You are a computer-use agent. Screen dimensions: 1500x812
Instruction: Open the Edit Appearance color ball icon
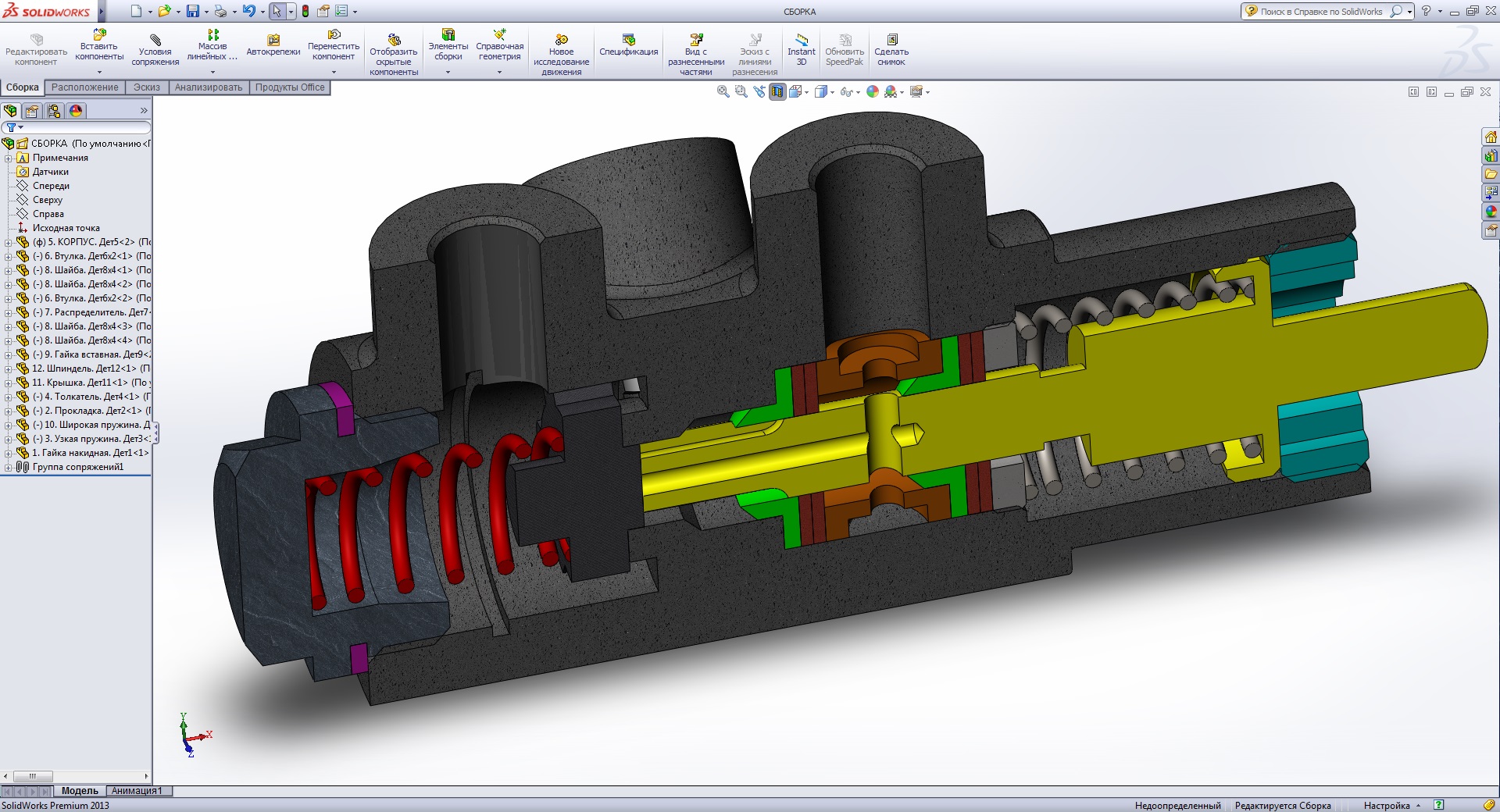873,92
